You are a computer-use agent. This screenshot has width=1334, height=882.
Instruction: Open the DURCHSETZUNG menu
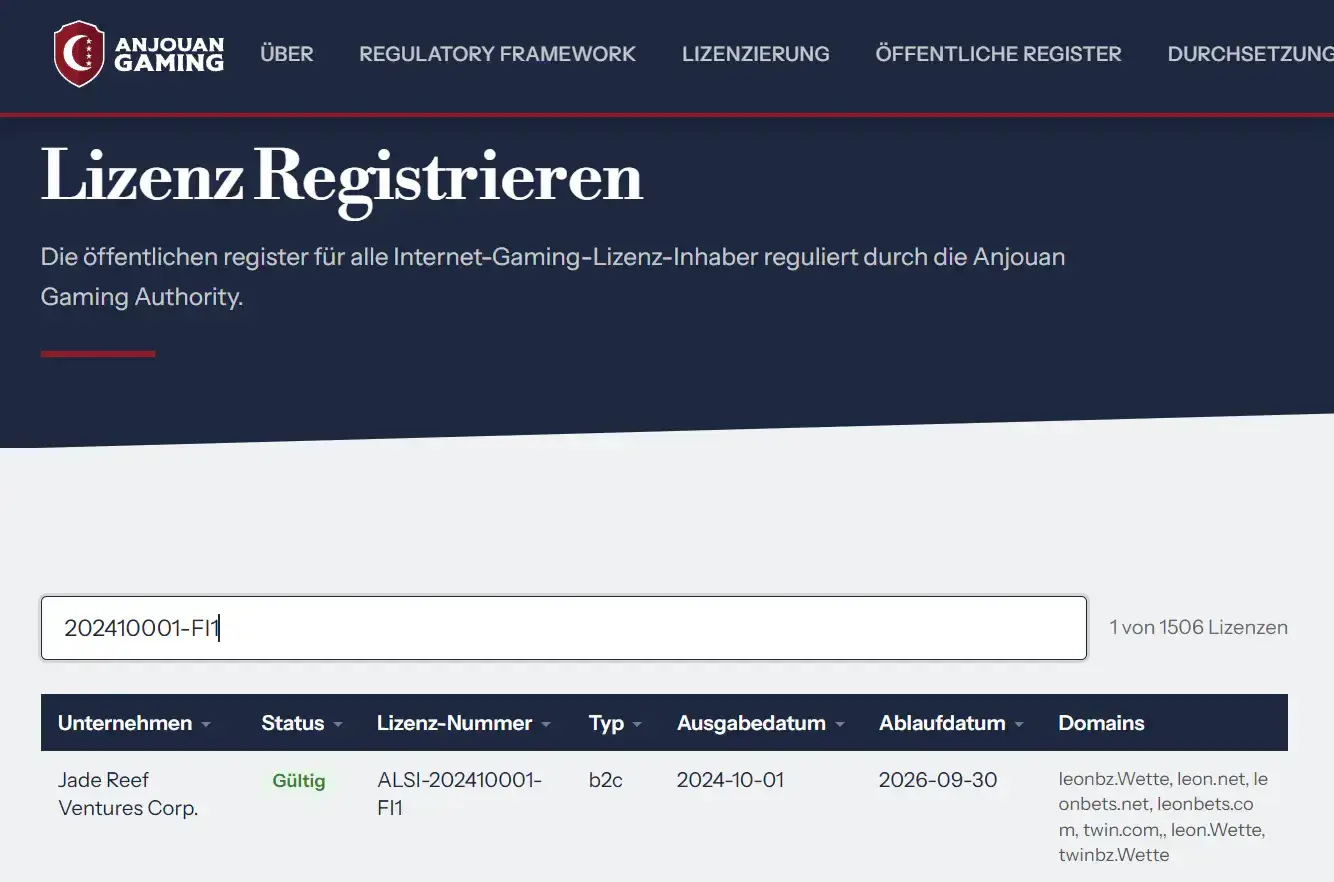1250,54
